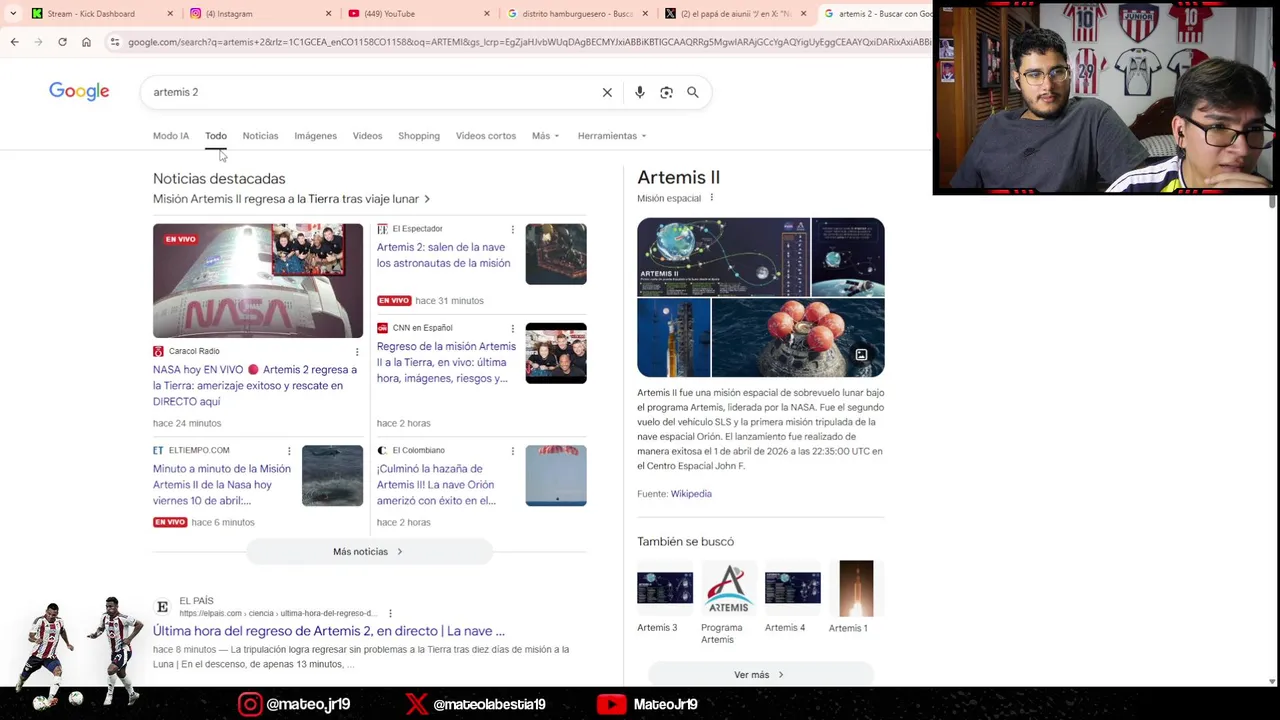Expand the Herramientas dropdown

pyautogui.click(x=612, y=136)
